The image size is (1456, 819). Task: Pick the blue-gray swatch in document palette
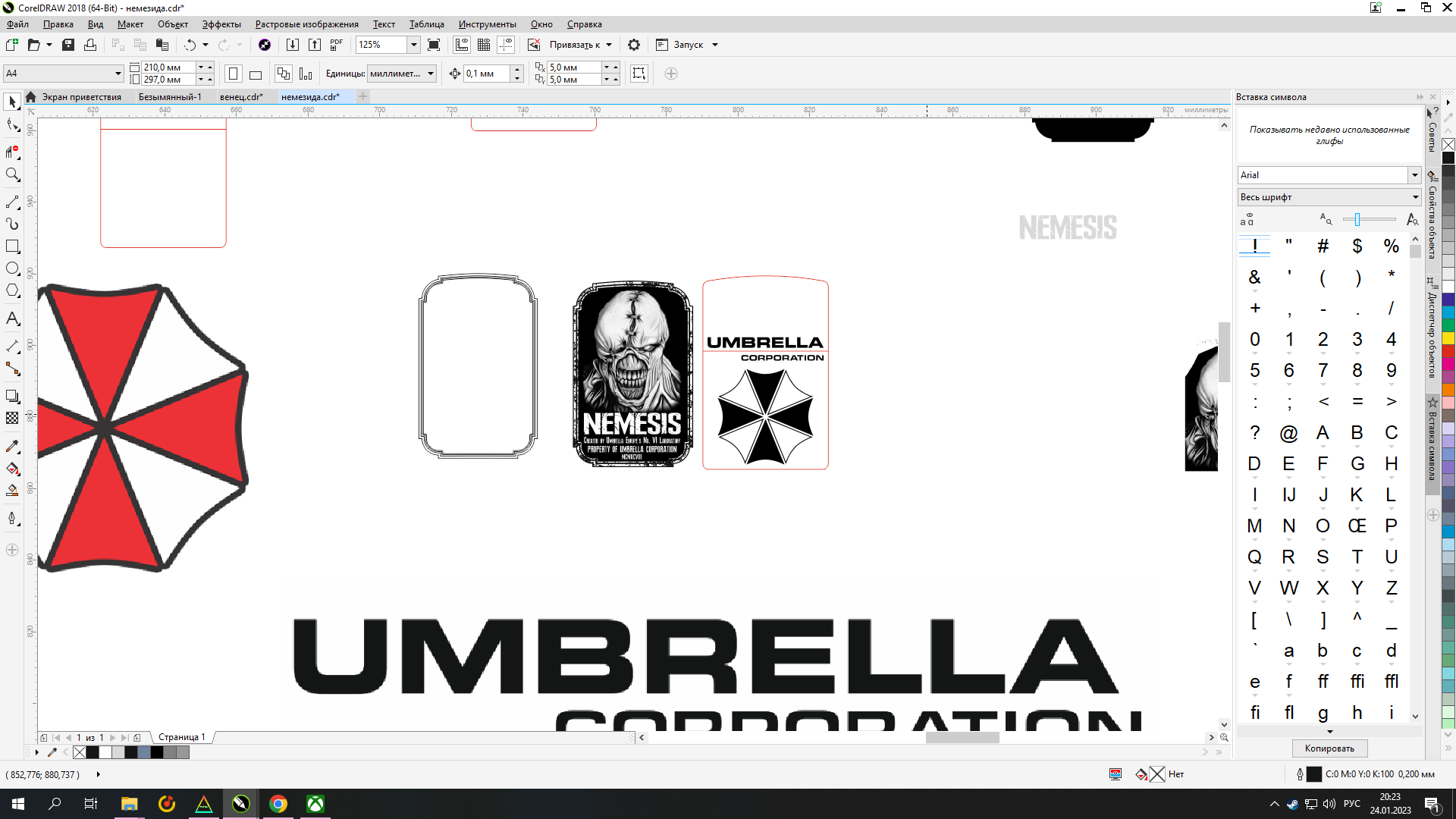coord(143,752)
